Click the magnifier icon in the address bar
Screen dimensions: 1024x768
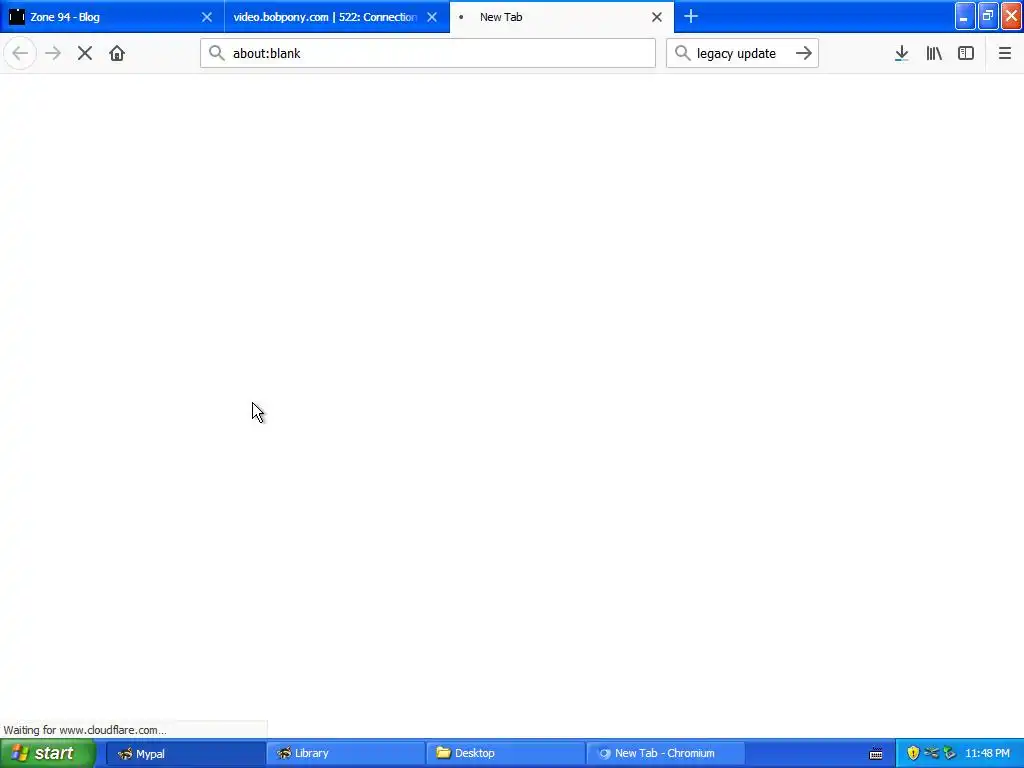216,53
